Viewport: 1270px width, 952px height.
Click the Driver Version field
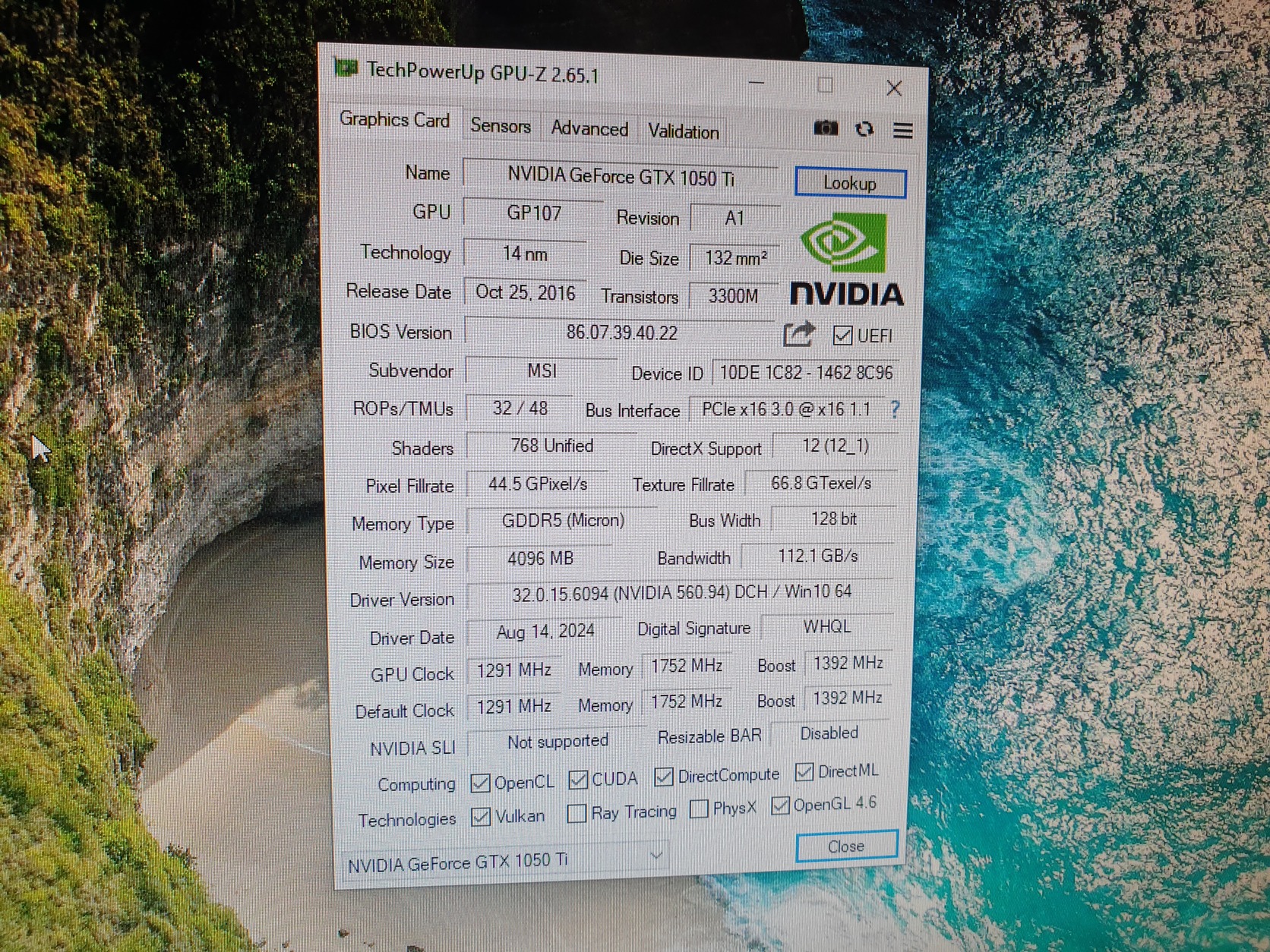pyautogui.click(x=681, y=593)
